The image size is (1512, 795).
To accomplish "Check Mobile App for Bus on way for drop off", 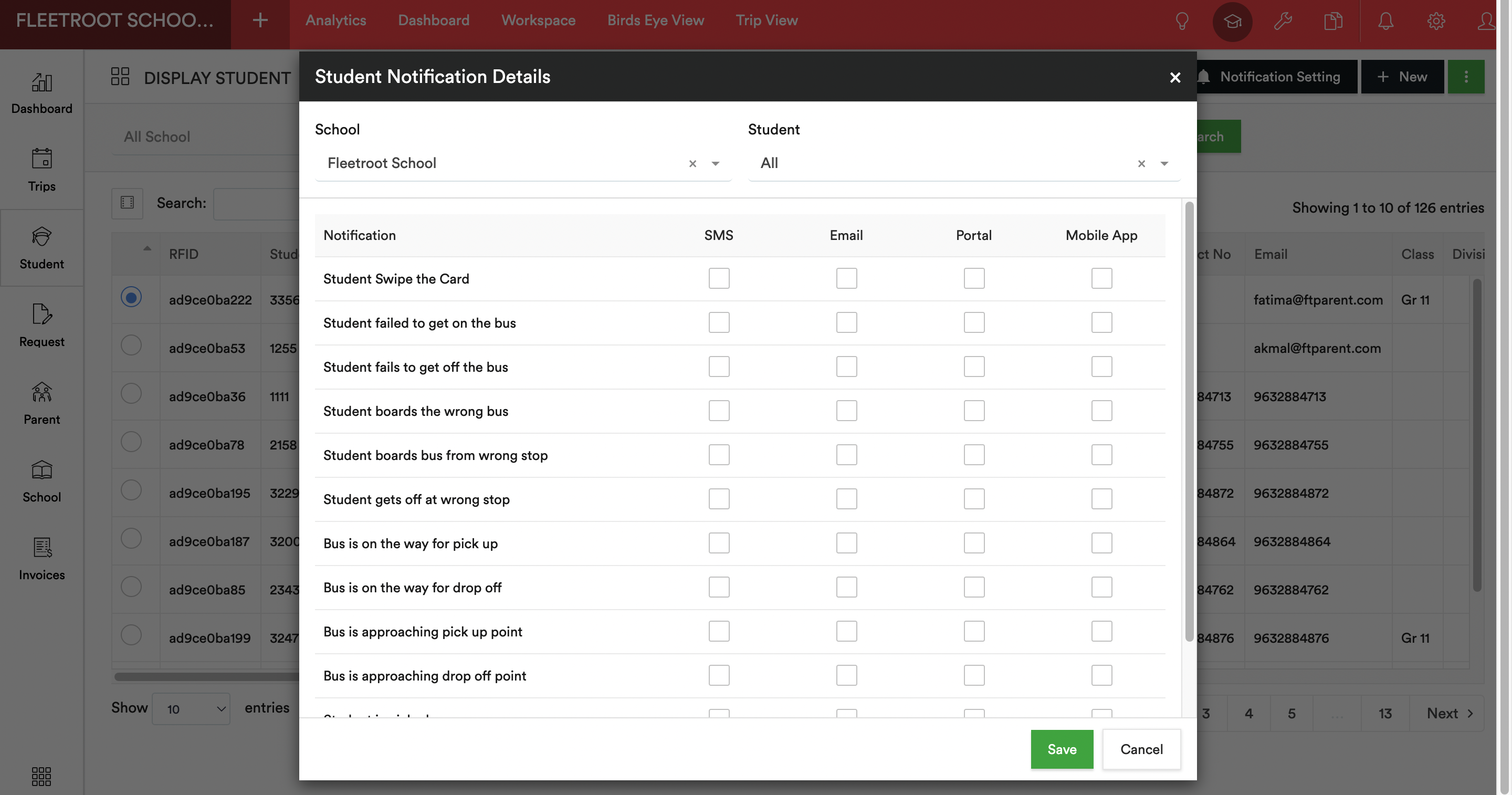I will (x=1102, y=587).
